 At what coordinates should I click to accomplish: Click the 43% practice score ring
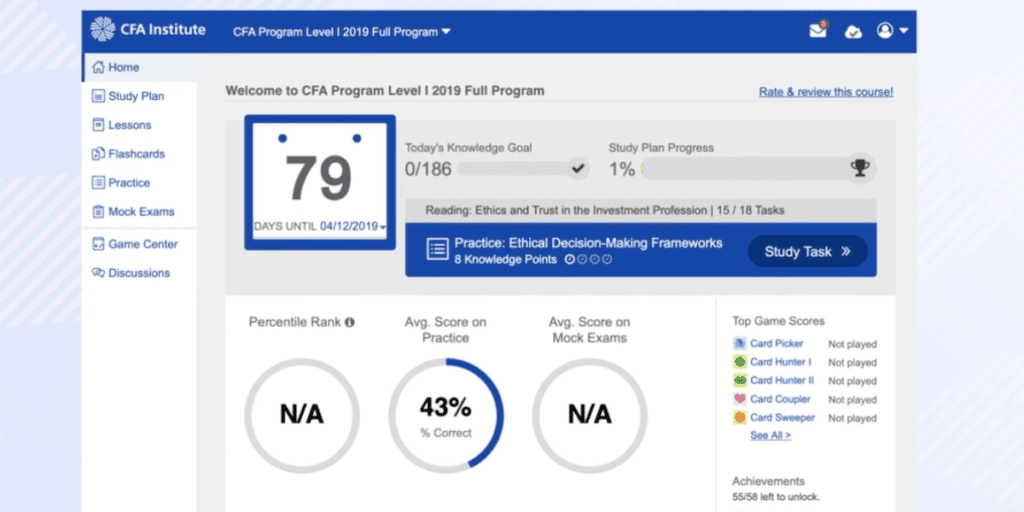click(x=446, y=414)
